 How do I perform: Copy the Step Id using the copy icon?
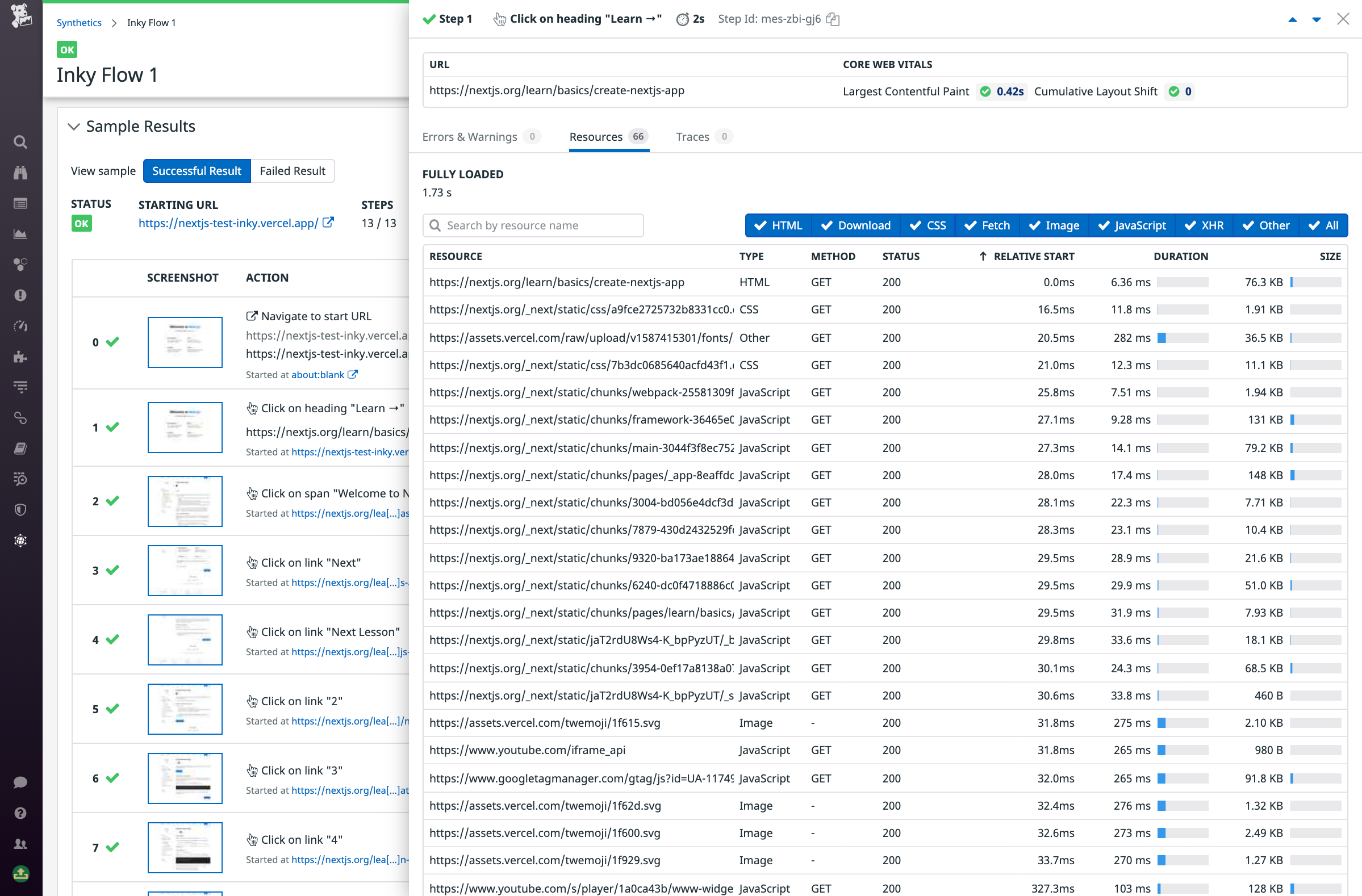click(833, 19)
